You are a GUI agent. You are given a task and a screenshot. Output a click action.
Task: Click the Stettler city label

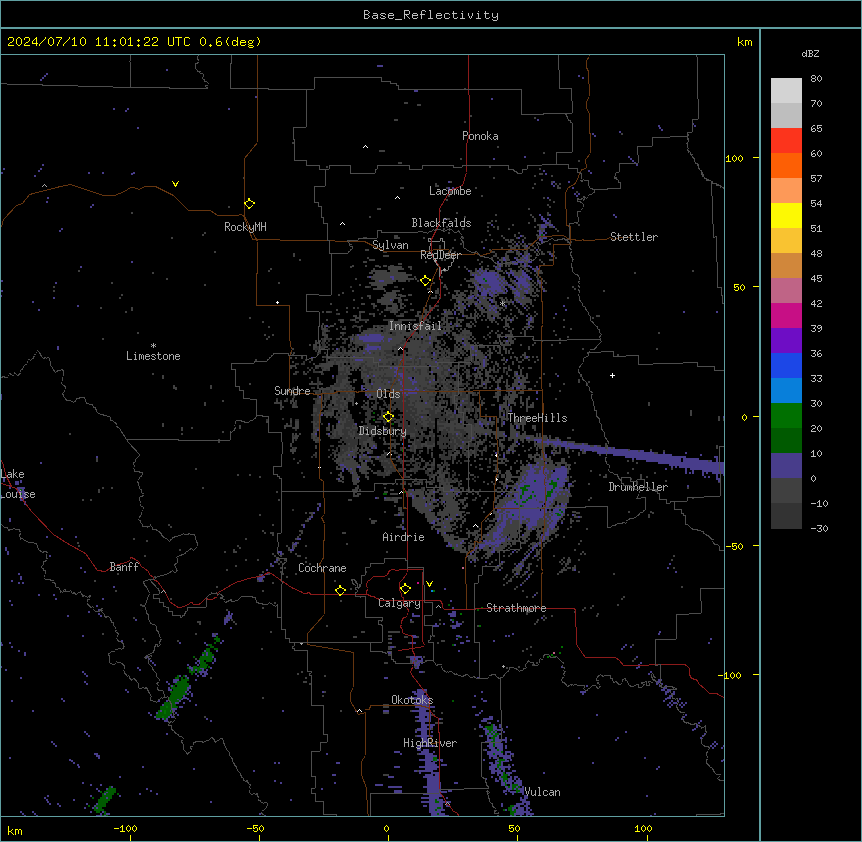634,237
